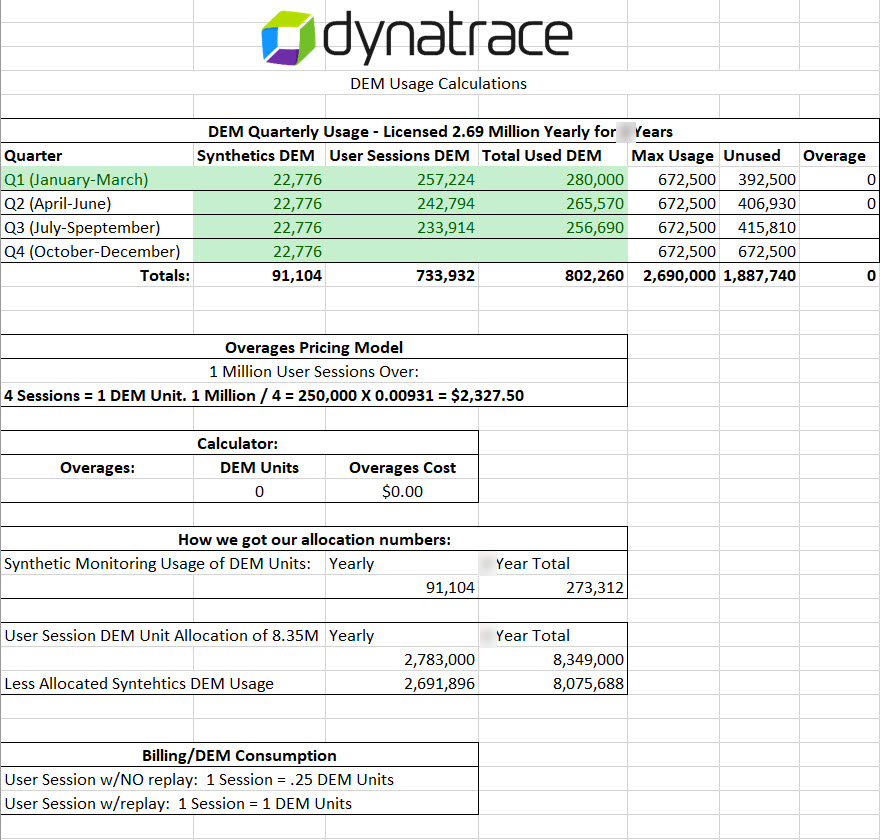Select the "Overages:" label in the calculator
Screen dimensions: 880x840
click(x=98, y=468)
